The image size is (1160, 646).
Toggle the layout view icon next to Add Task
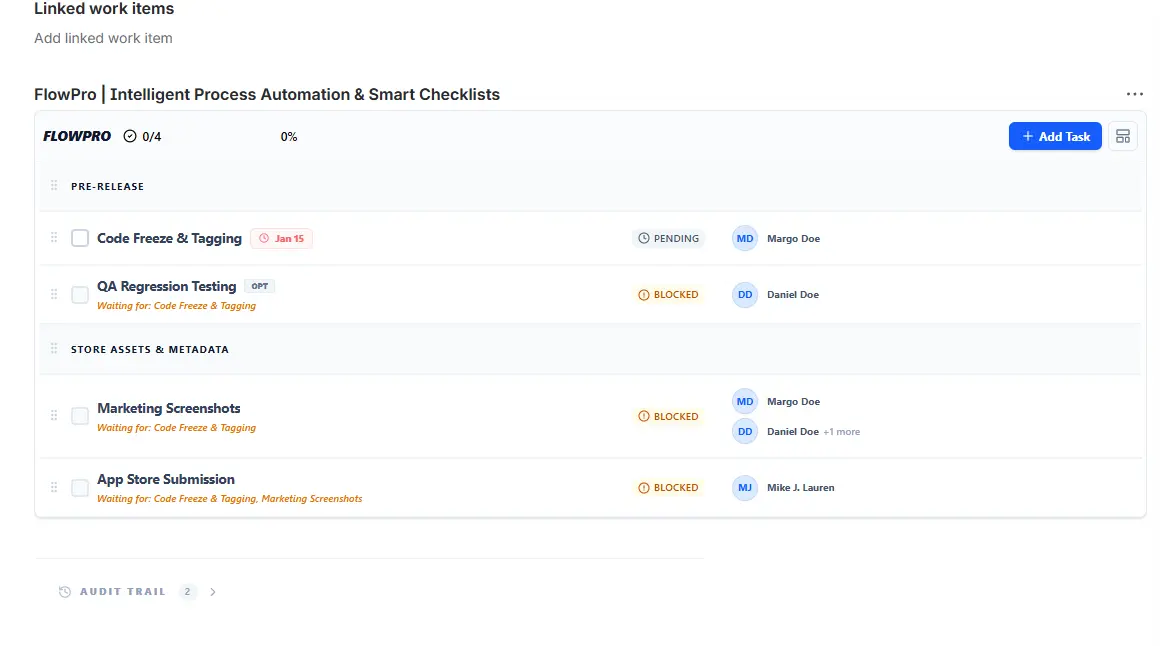tap(1123, 136)
